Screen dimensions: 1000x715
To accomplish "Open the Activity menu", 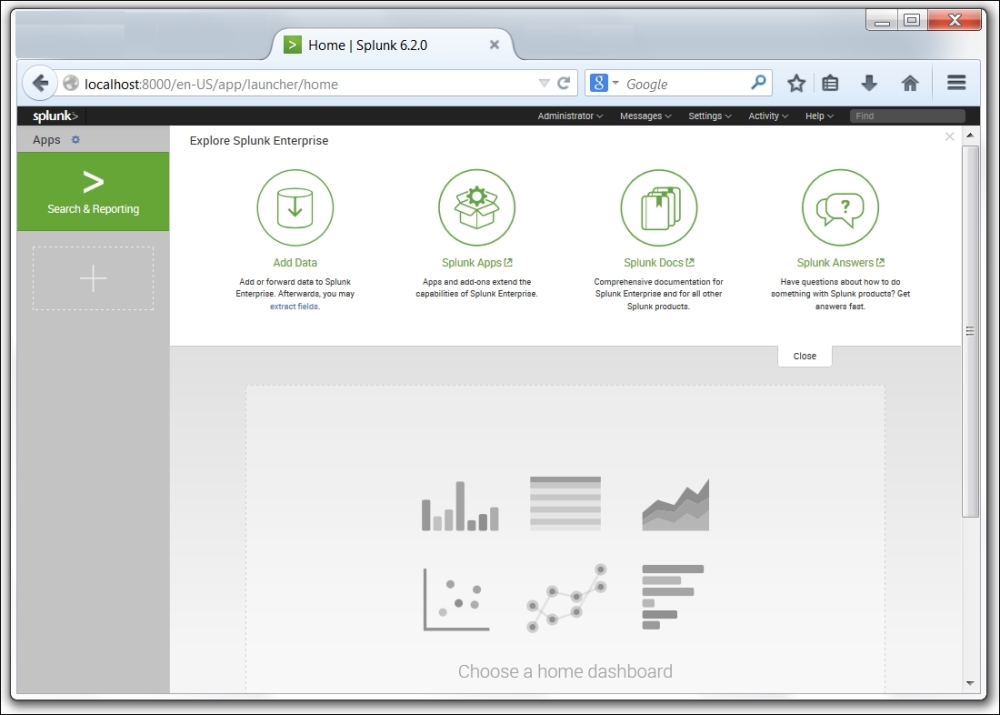I will point(768,116).
